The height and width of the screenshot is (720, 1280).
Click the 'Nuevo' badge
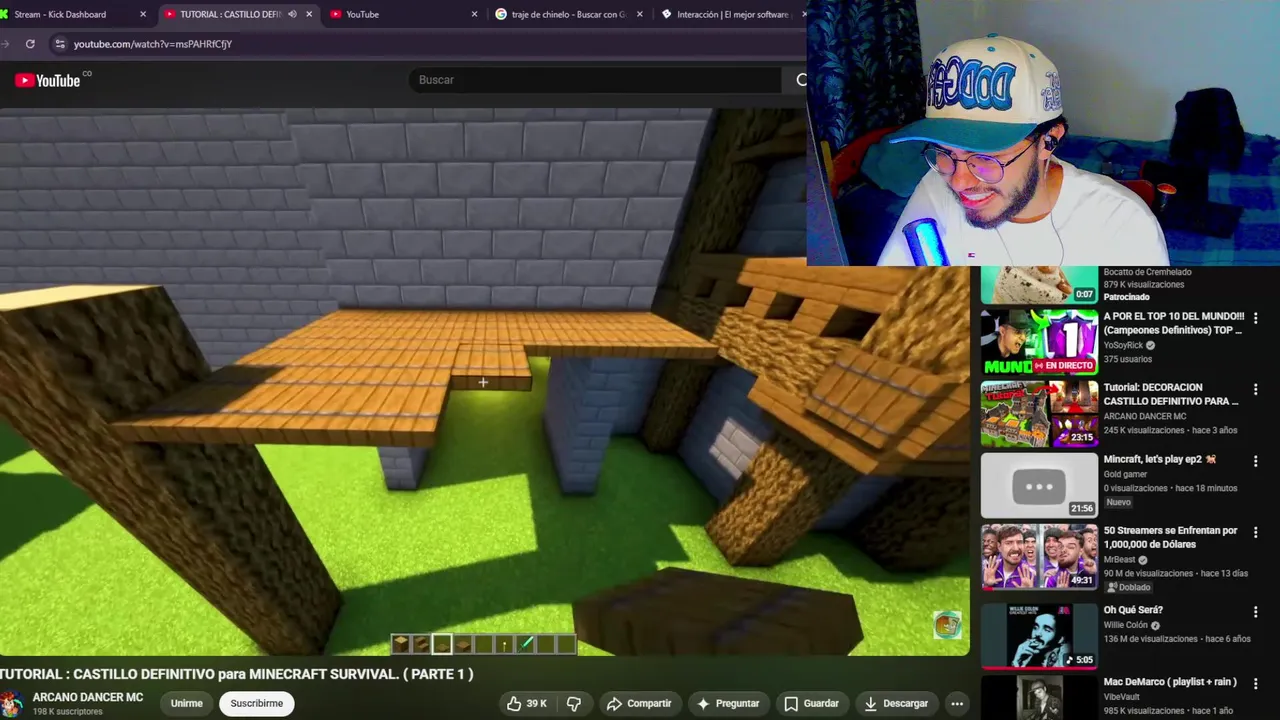[1118, 502]
